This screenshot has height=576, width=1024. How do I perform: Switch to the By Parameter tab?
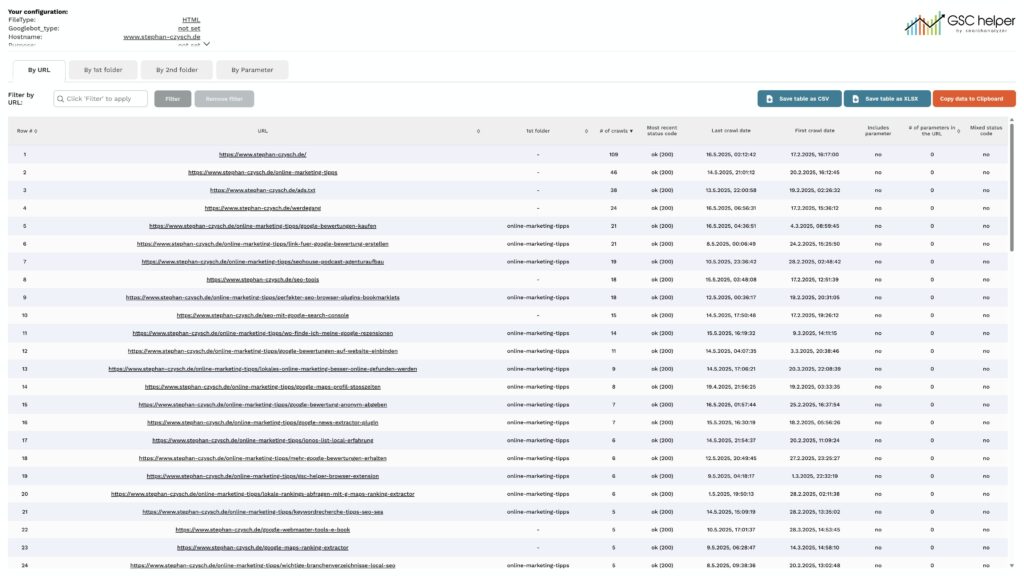[252, 70]
